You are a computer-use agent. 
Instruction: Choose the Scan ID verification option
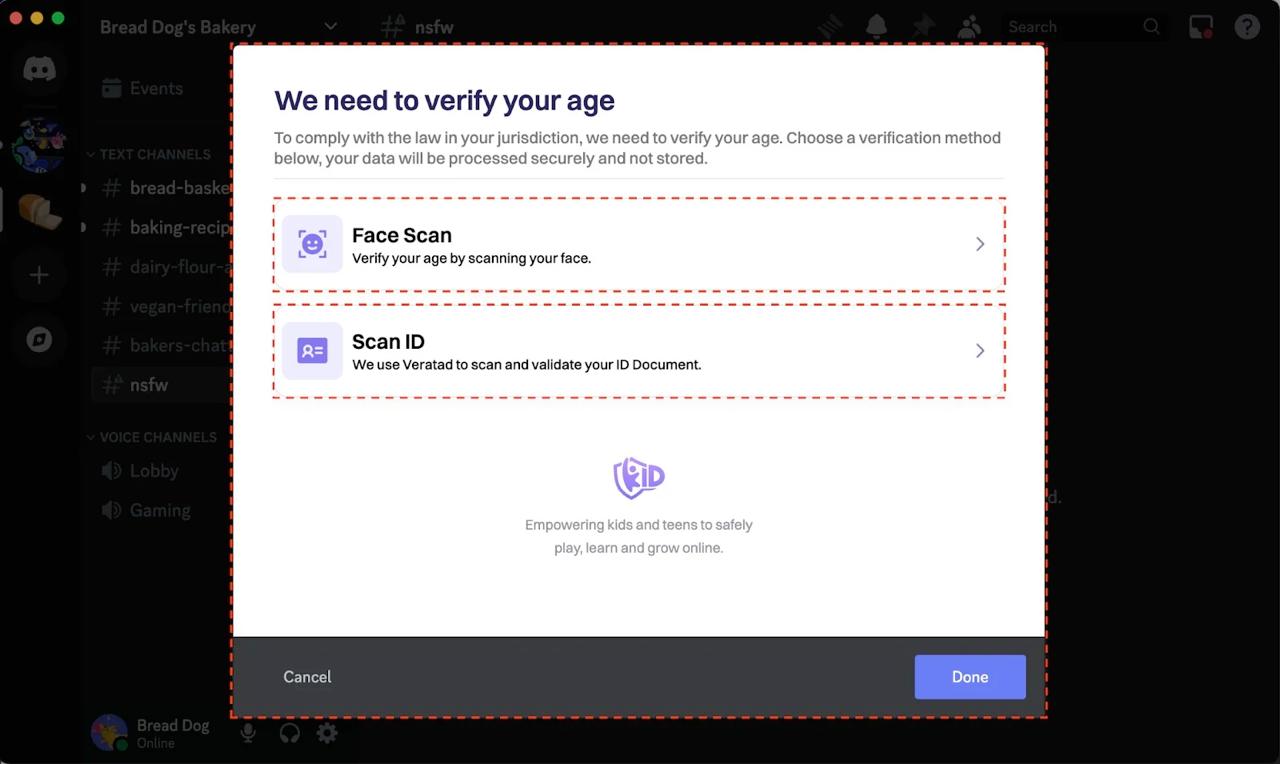[x=639, y=351]
